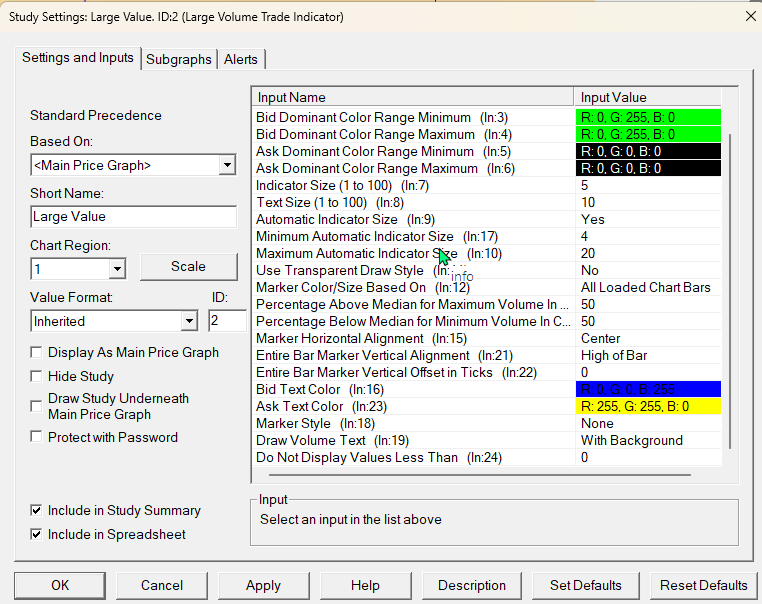This screenshot has height=604, width=762.
Task: Select the Marker Style input name
Action: pos(315,424)
